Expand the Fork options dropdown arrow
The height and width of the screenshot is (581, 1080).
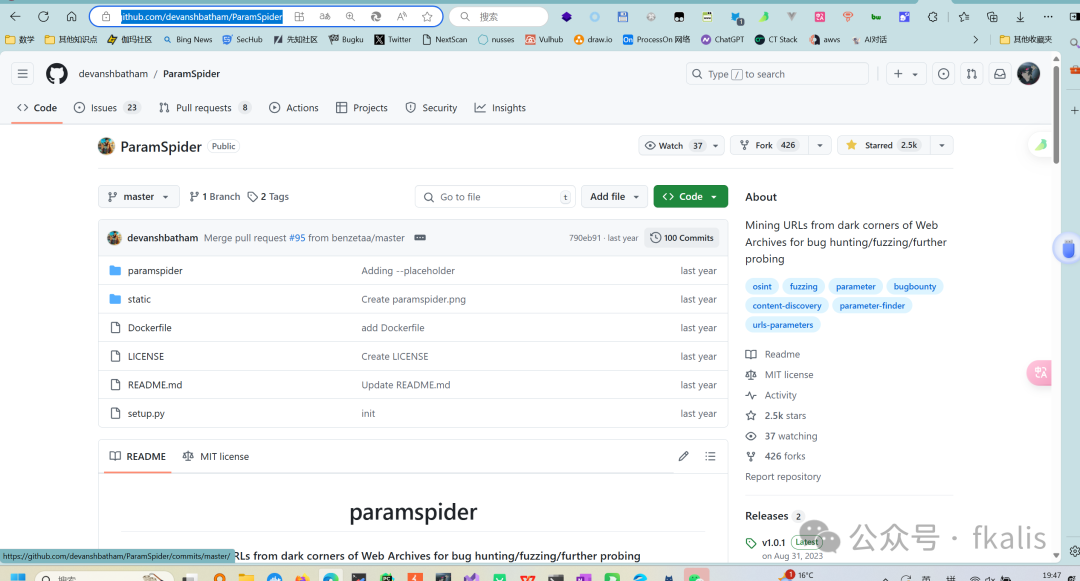coord(820,145)
